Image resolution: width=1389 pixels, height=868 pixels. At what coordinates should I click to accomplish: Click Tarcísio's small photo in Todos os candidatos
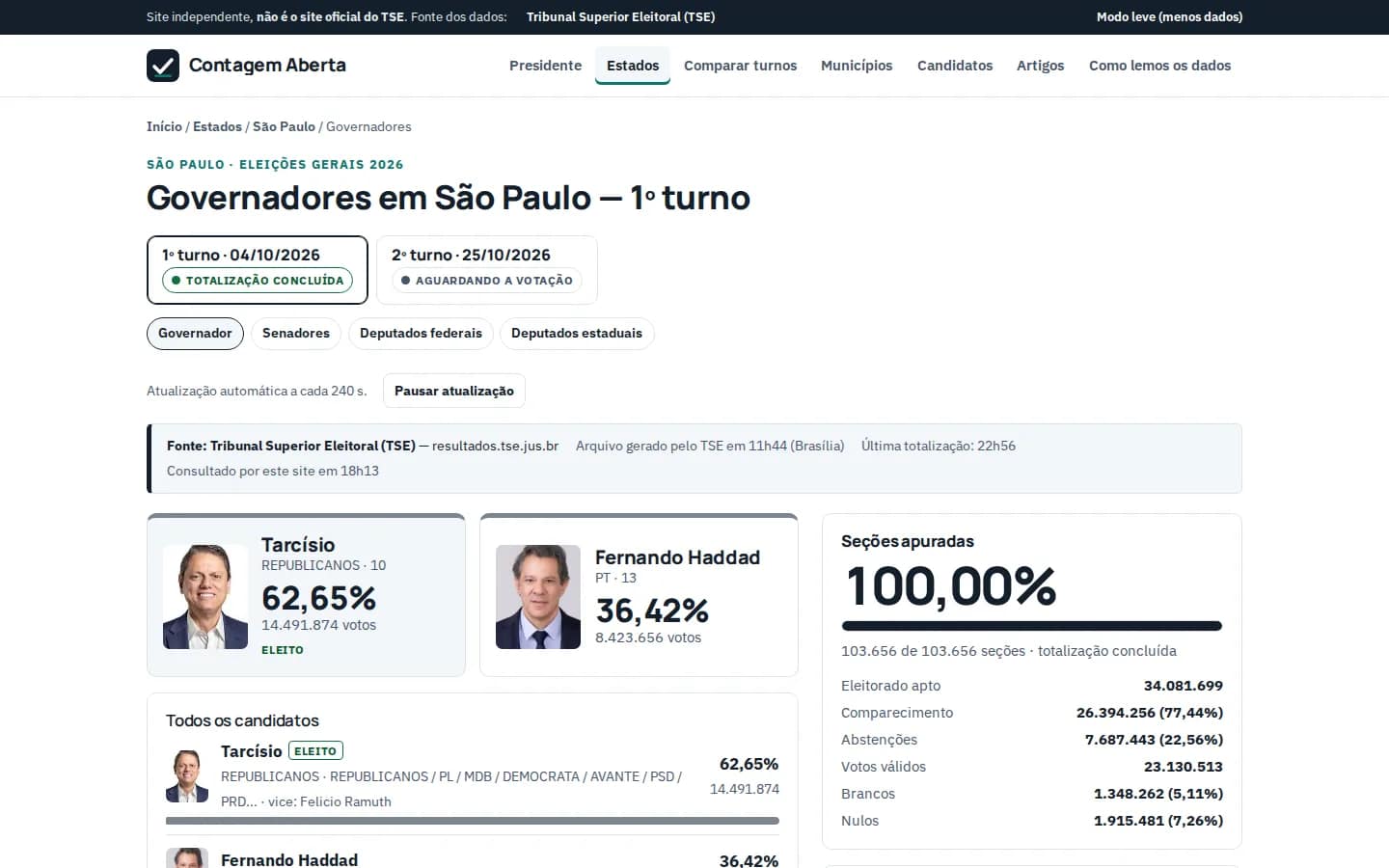(187, 776)
